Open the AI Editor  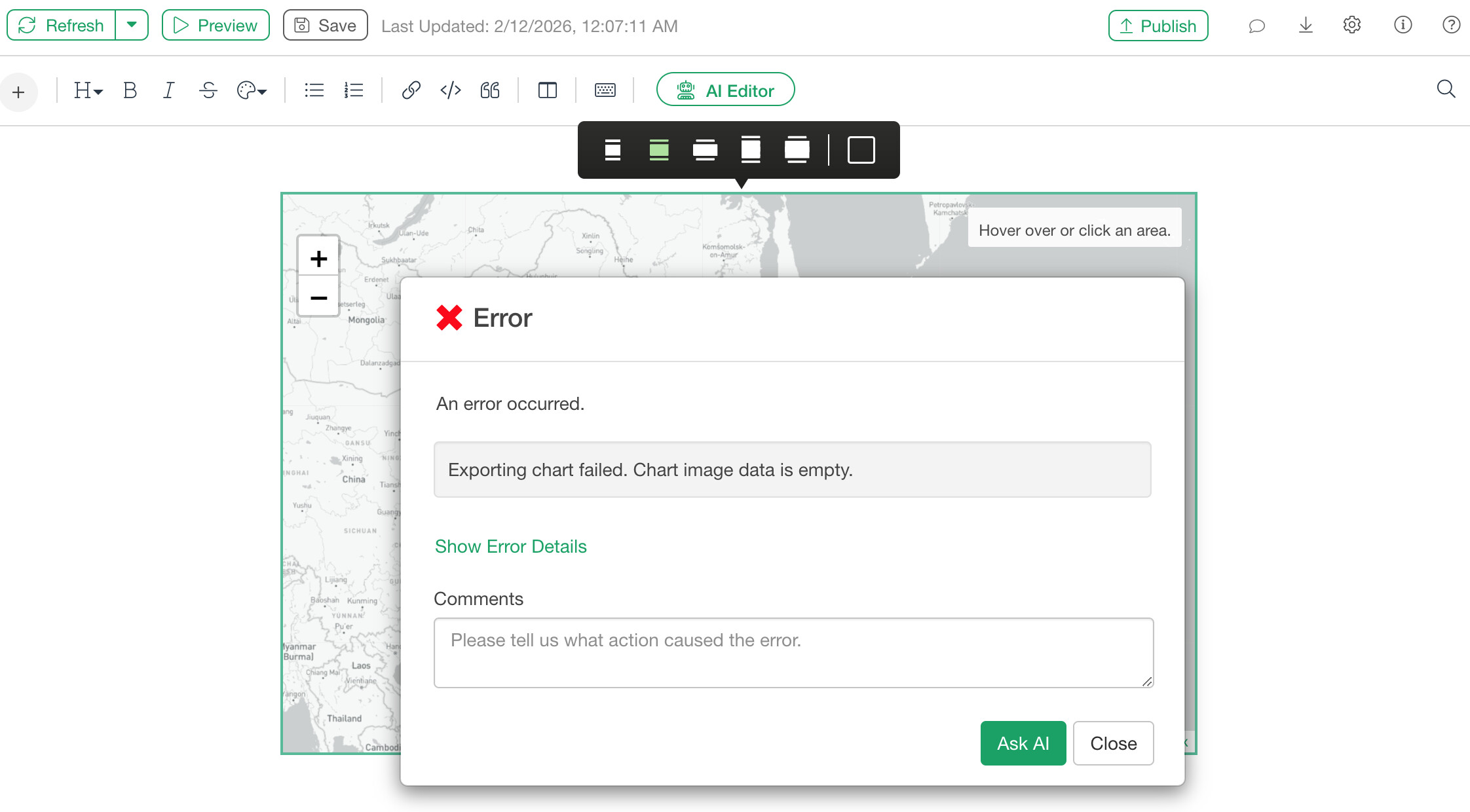click(x=725, y=90)
